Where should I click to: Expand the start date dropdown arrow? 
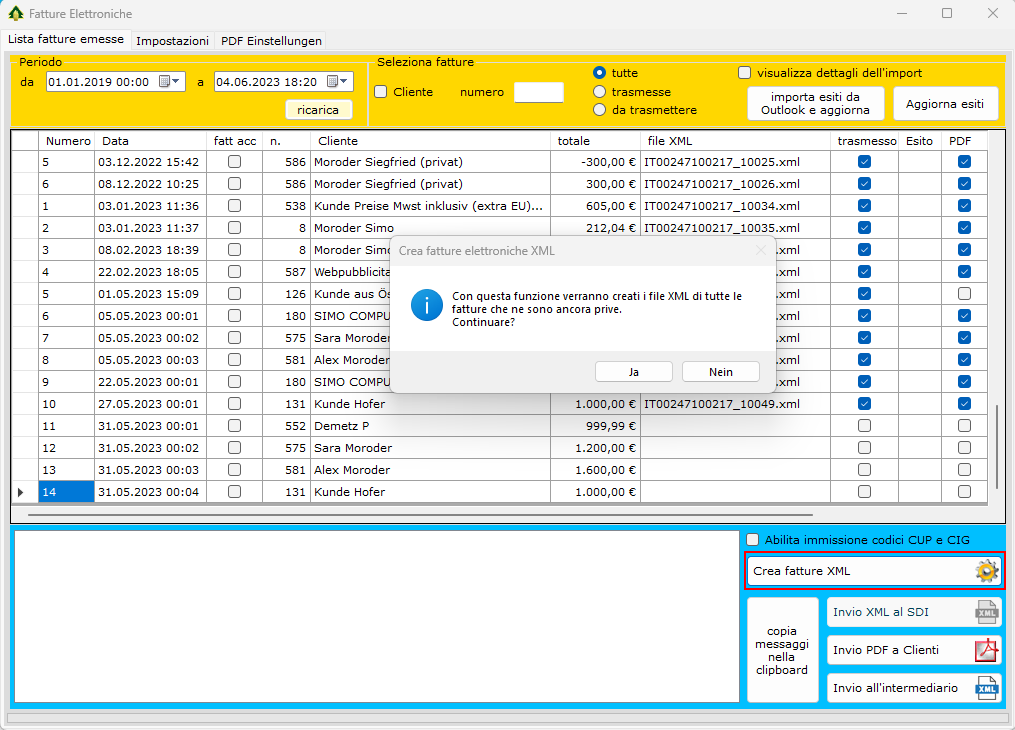[x=177, y=82]
